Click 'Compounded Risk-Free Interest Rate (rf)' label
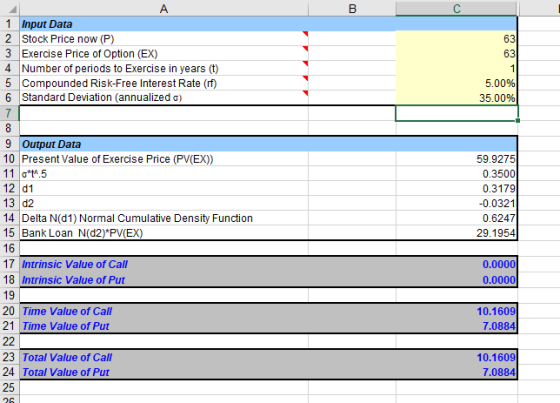This screenshot has height=403, width=560. pos(119,83)
